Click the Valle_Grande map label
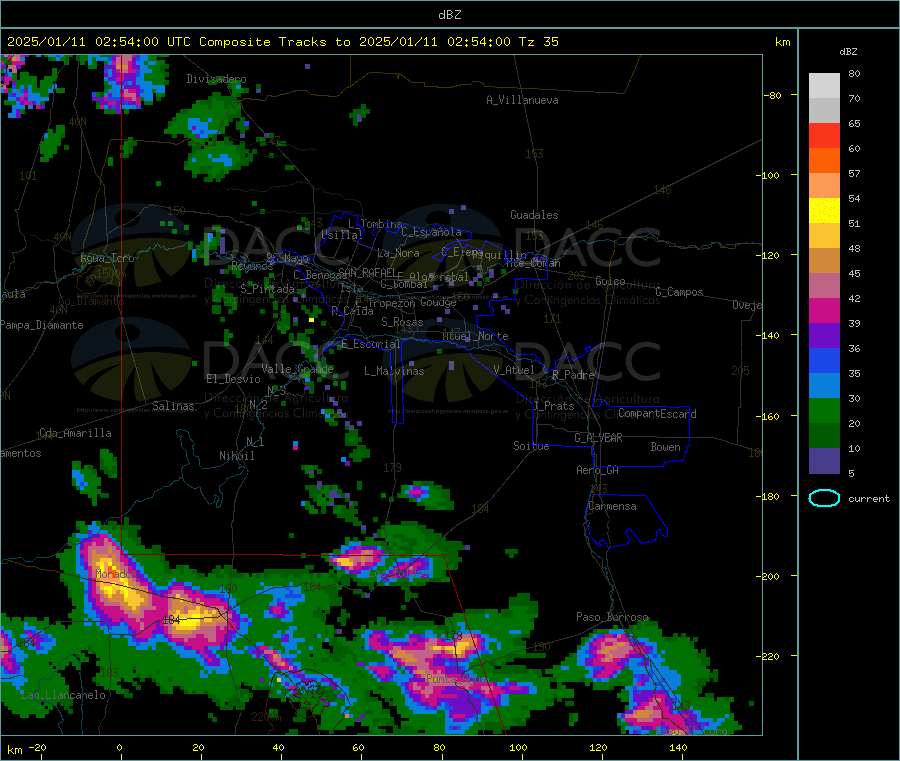 (297, 369)
